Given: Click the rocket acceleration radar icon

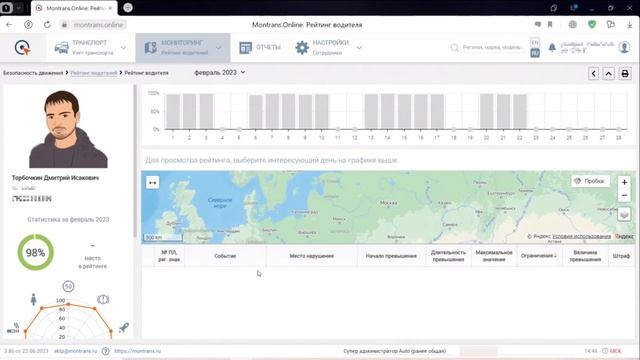Looking at the screenshot, I should [124, 327].
